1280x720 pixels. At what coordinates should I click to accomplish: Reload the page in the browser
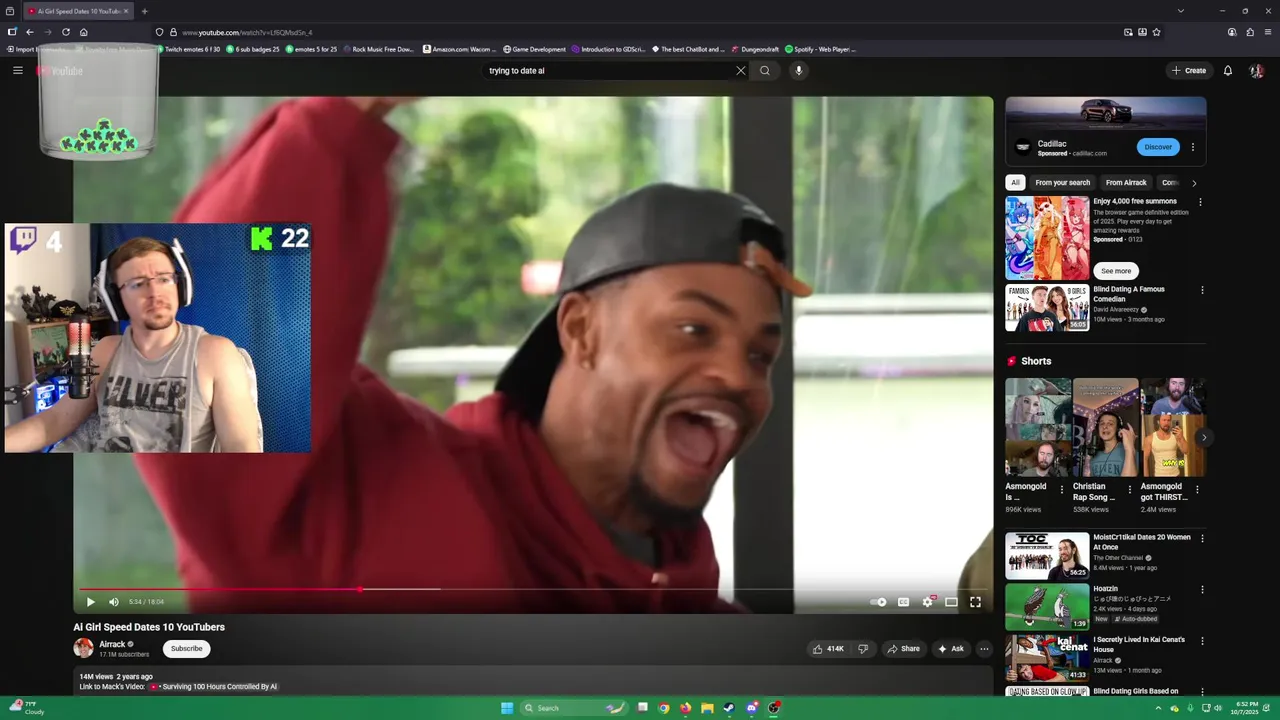click(66, 32)
